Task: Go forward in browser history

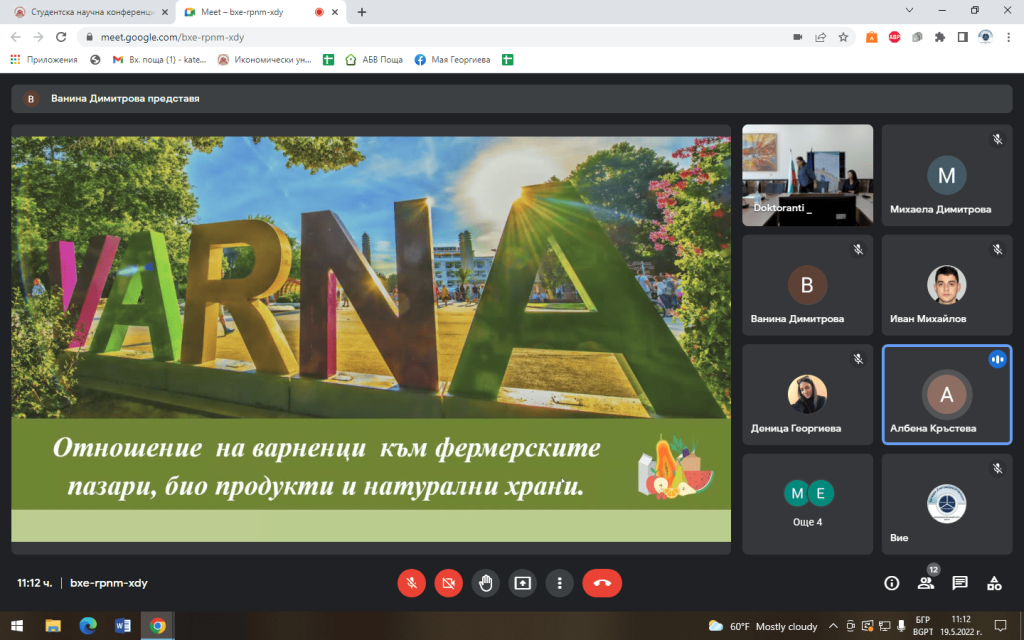Action: coord(39,37)
